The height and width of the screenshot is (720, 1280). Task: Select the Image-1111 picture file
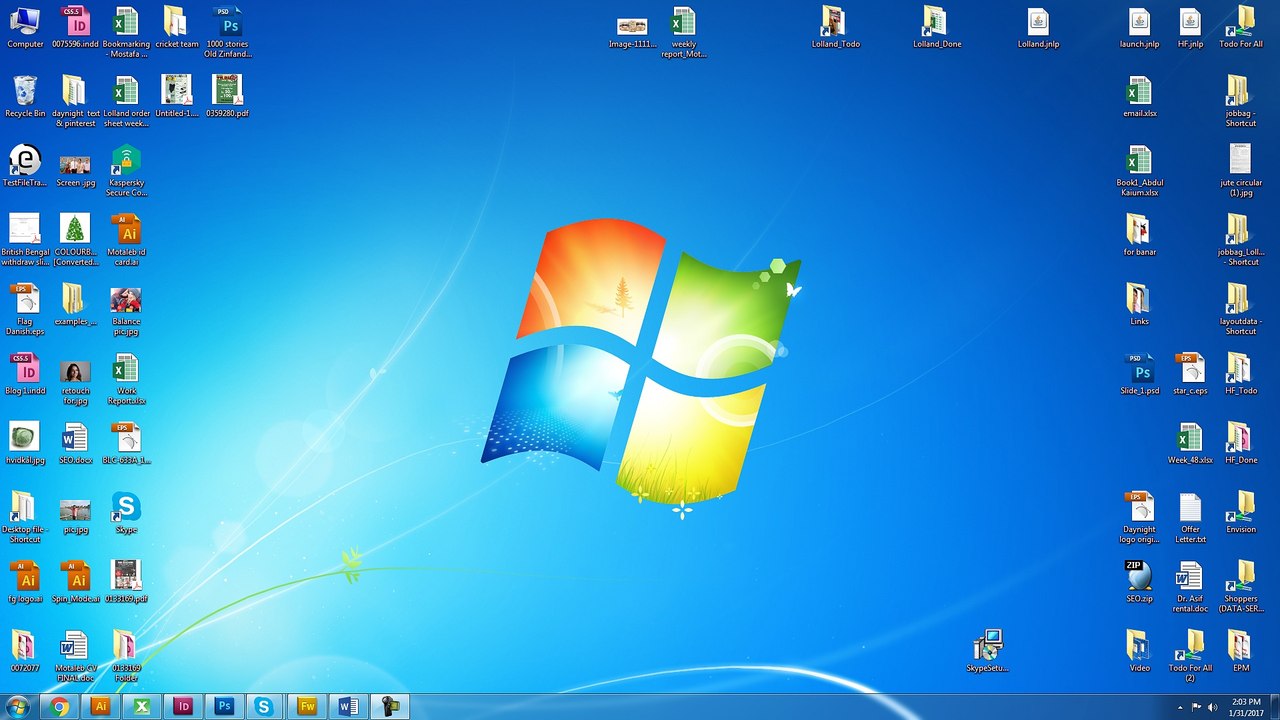point(632,32)
